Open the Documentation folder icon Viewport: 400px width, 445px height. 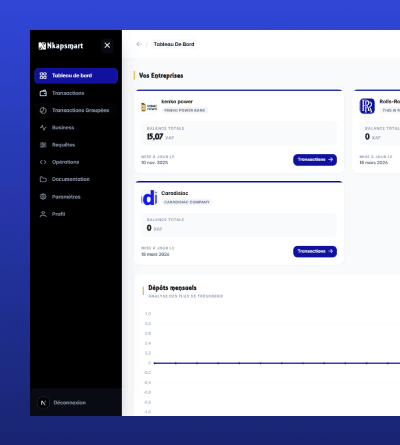click(x=43, y=179)
